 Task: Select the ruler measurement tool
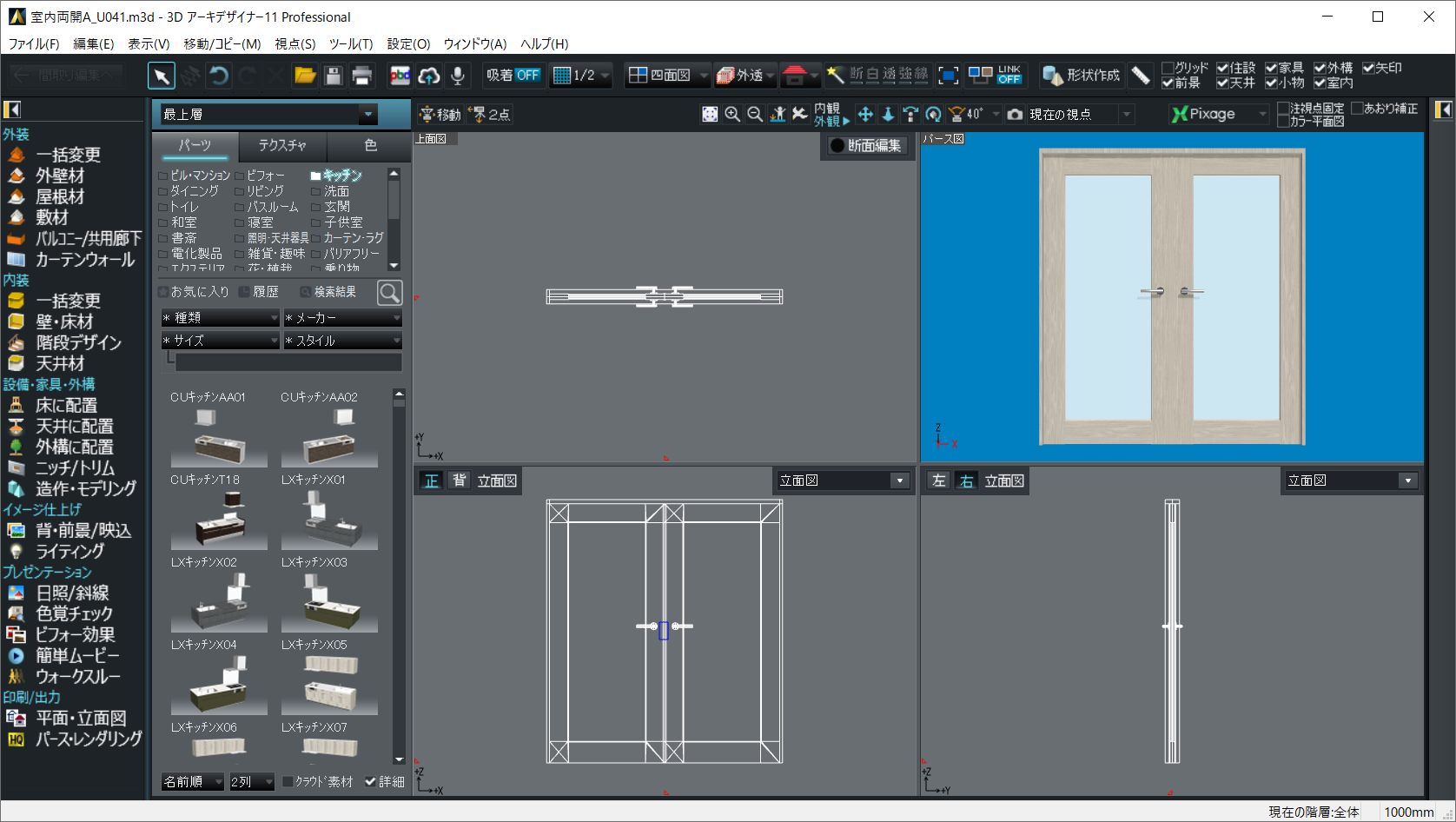click(1141, 76)
